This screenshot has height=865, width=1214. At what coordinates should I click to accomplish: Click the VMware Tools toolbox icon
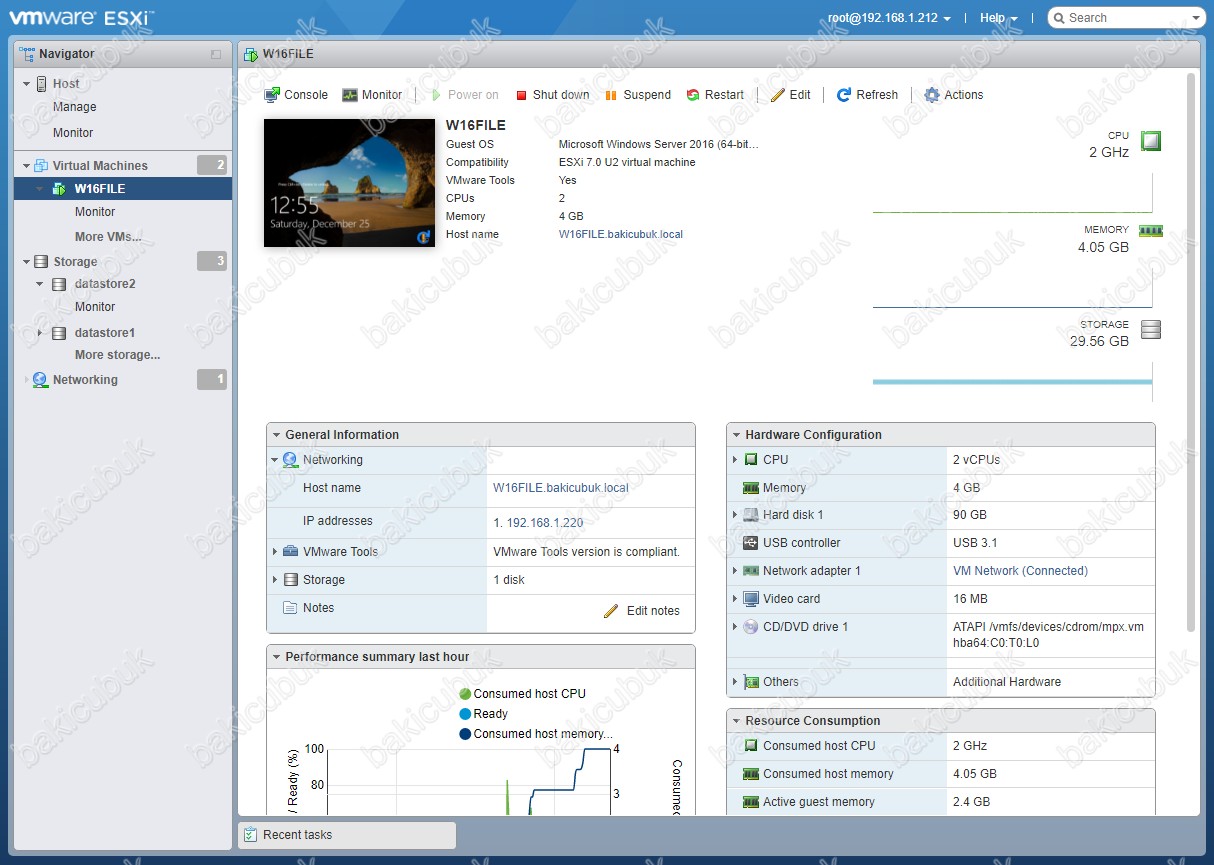click(290, 551)
